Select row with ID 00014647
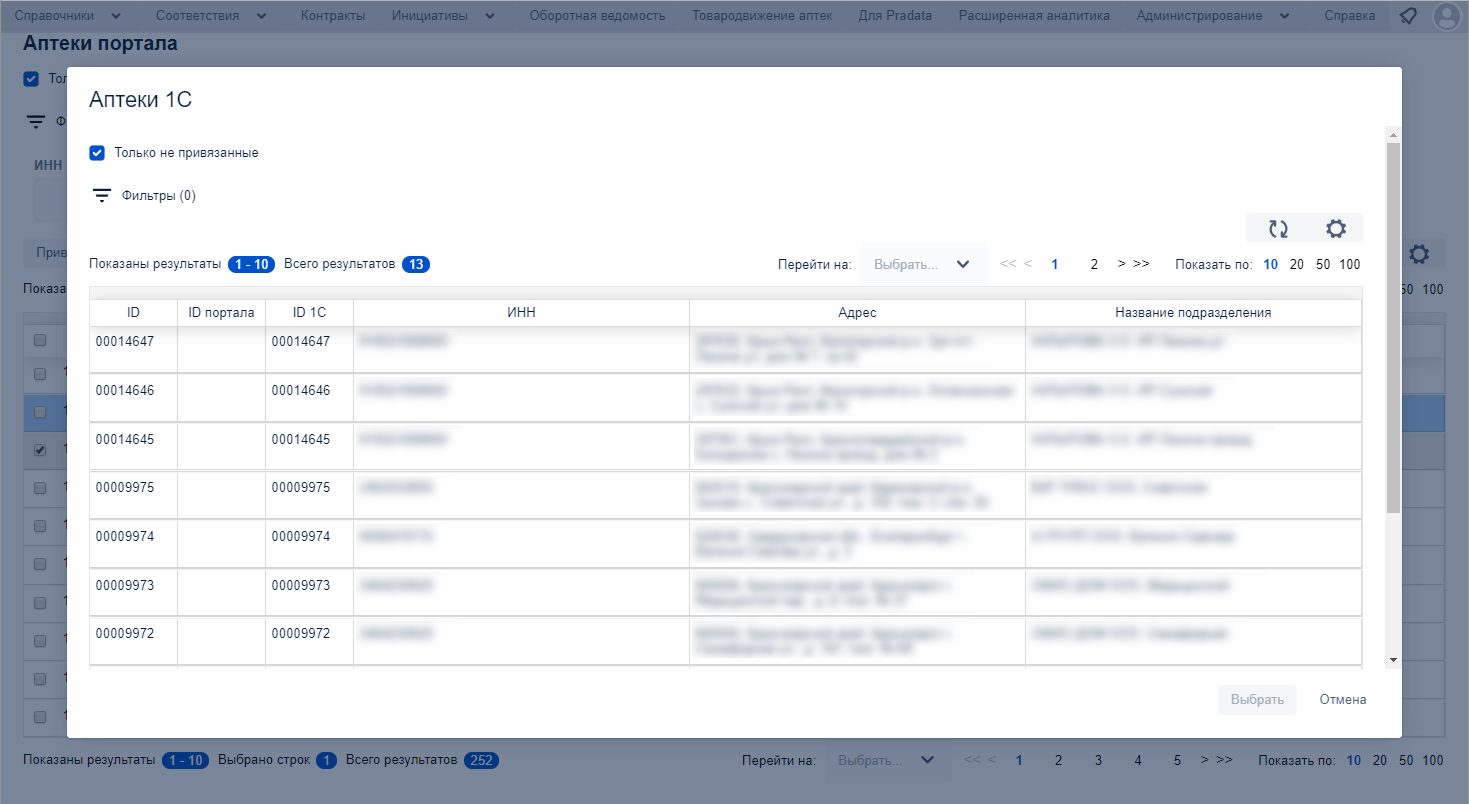The image size is (1469, 804). point(726,349)
